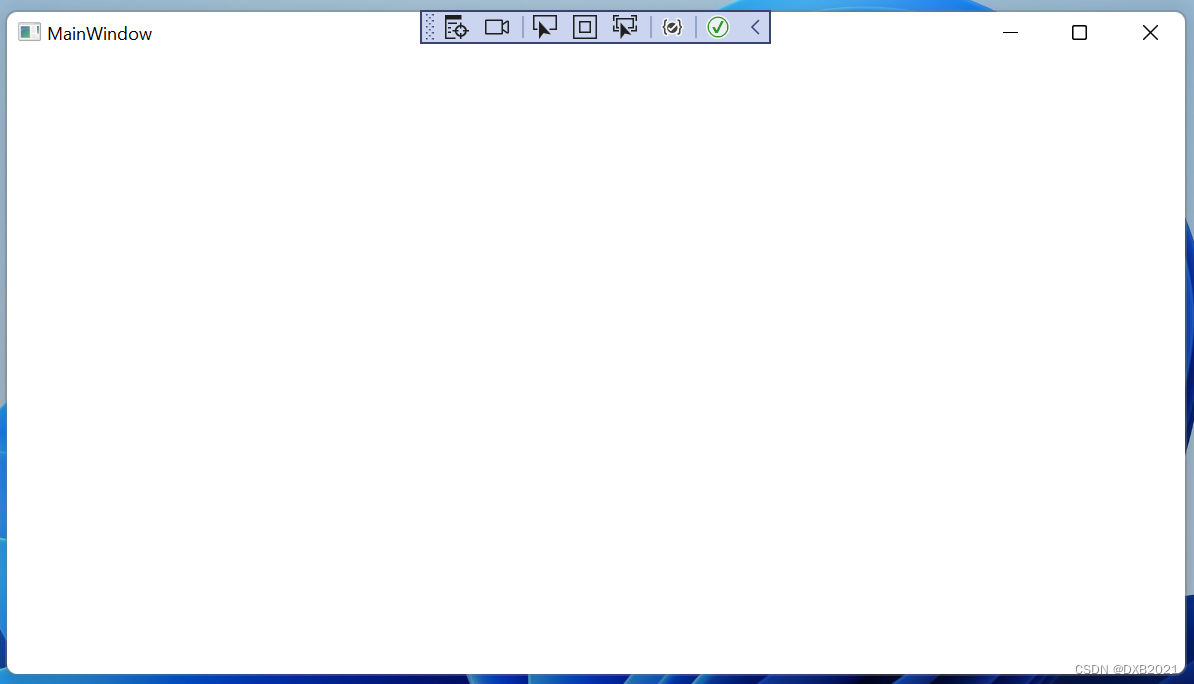This screenshot has width=1194, height=684.
Task: Enable Select Element tool in debug toolbar
Action: click(x=544, y=27)
